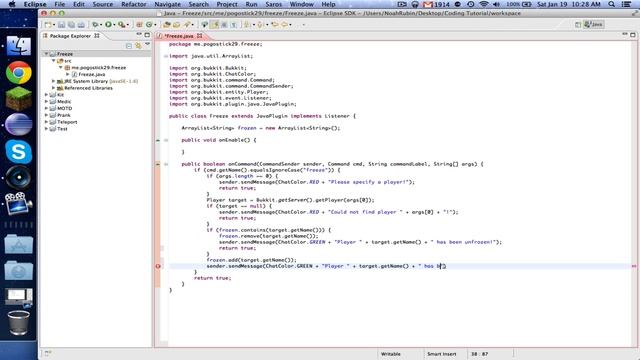The height and width of the screenshot is (360, 640).
Task: Collapse the me.pogostick29.freeze package
Action: point(60,68)
